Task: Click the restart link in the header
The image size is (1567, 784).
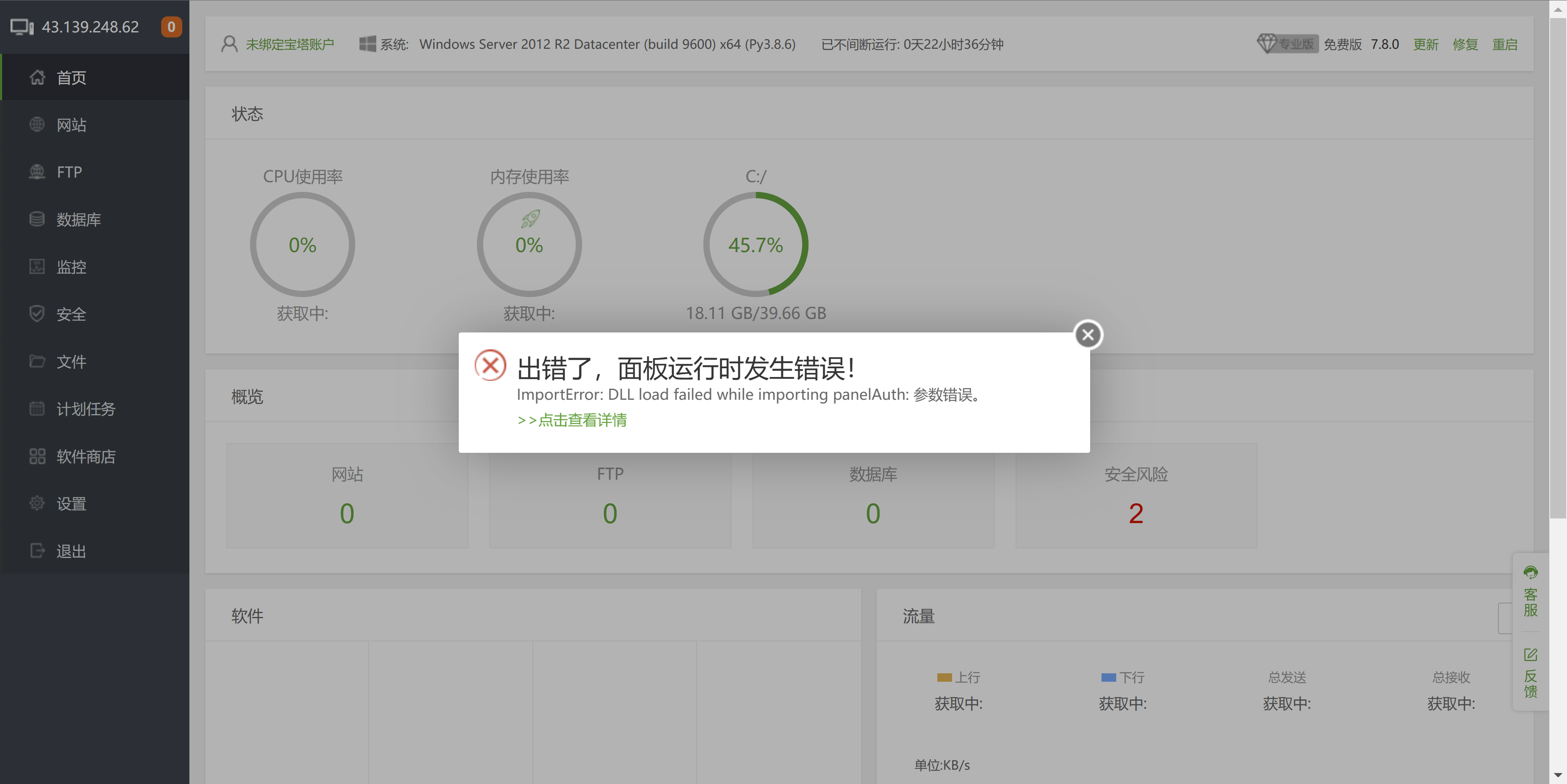Action: [x=1504, y=45]
